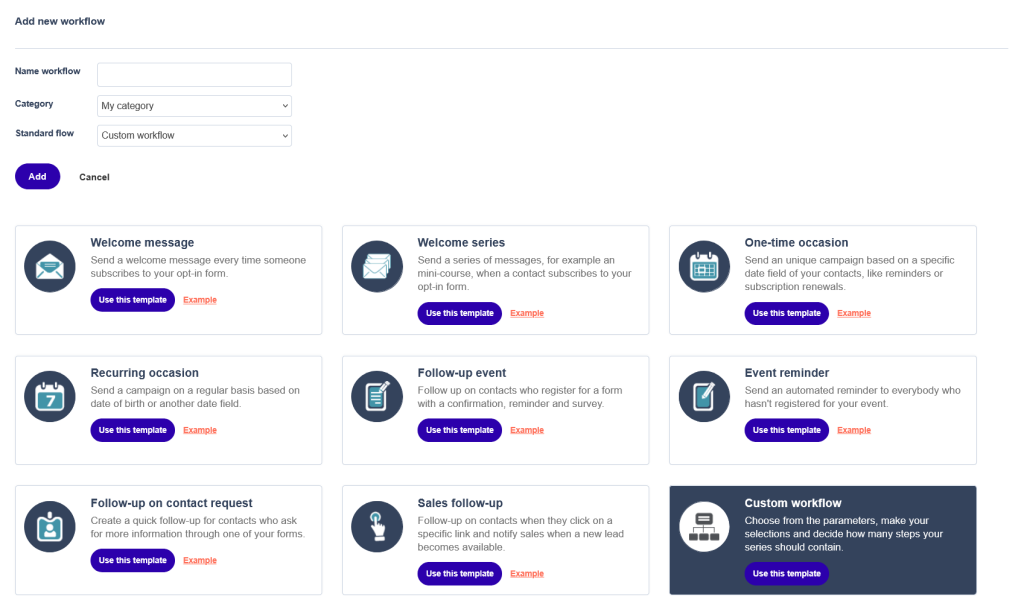Click the Sales follow-up pointing hand icon

click(x=377, y=527)
